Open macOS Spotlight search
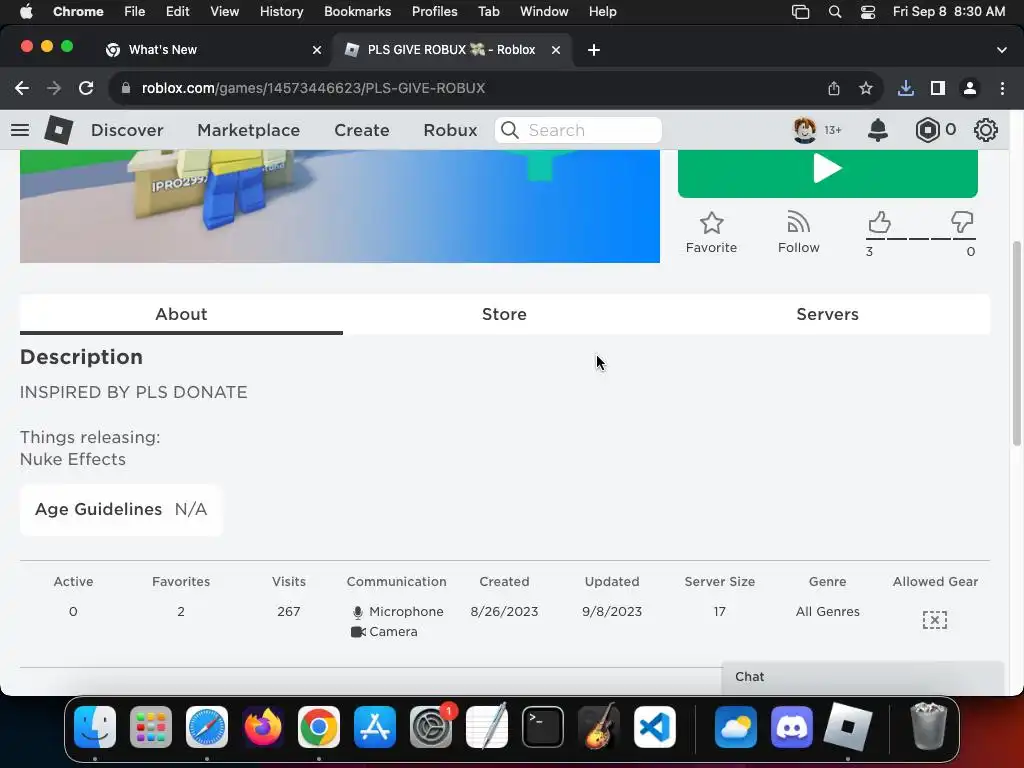This screenshot has height=768, width=1024. [x=835, y=11]
